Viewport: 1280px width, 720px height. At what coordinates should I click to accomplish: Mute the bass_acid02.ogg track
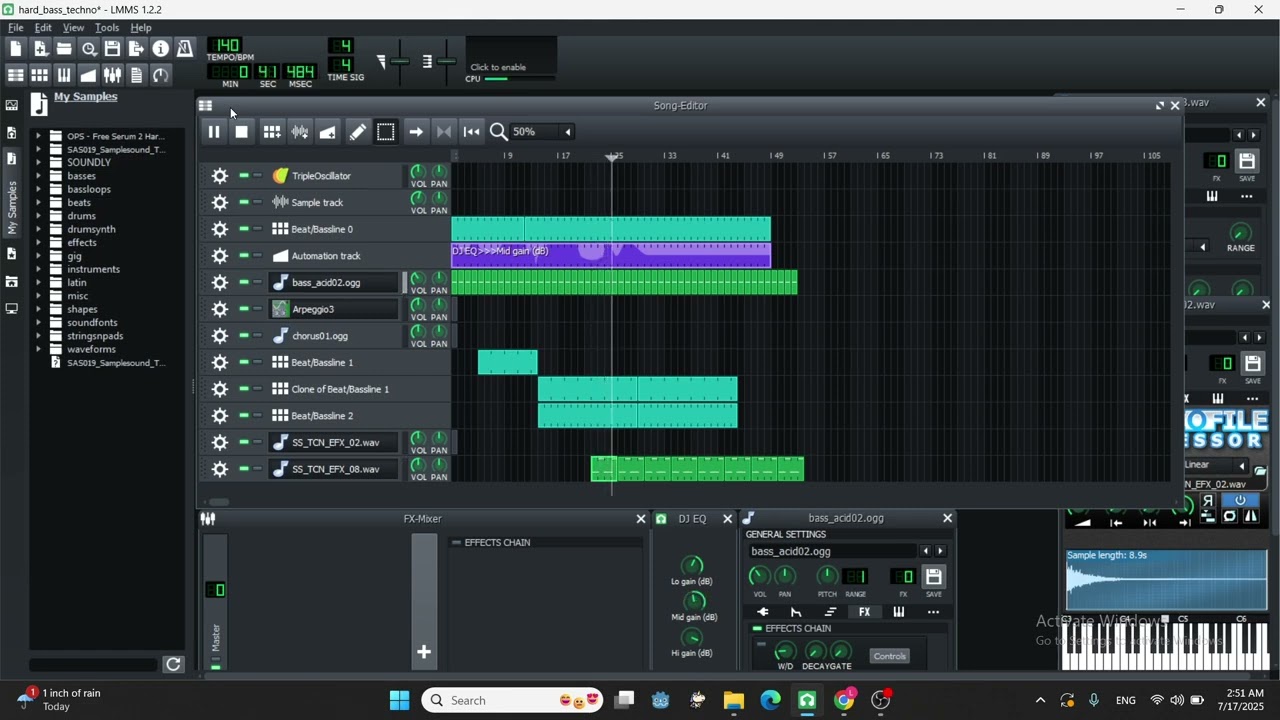[244, 282]
